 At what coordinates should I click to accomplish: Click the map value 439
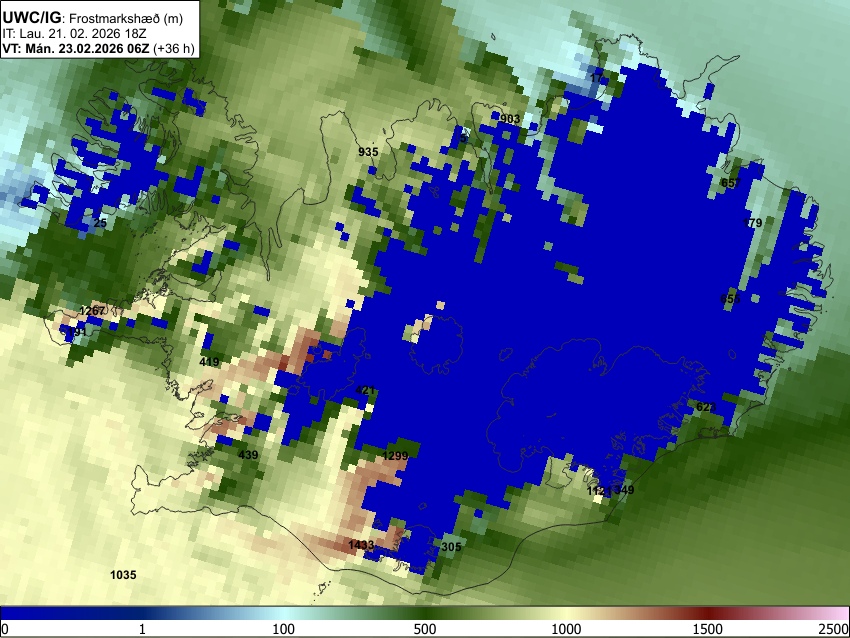click(248, 455)
